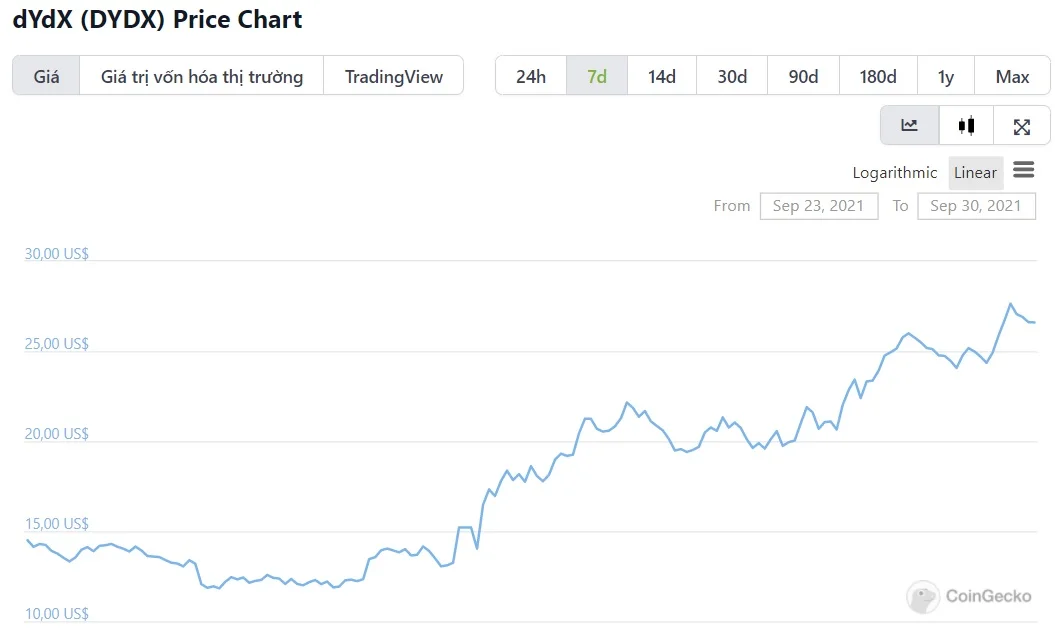Screen dimensions: 1055x634
Task: Click the 10,00 US$ axis label
Action: tap(57, 614)
